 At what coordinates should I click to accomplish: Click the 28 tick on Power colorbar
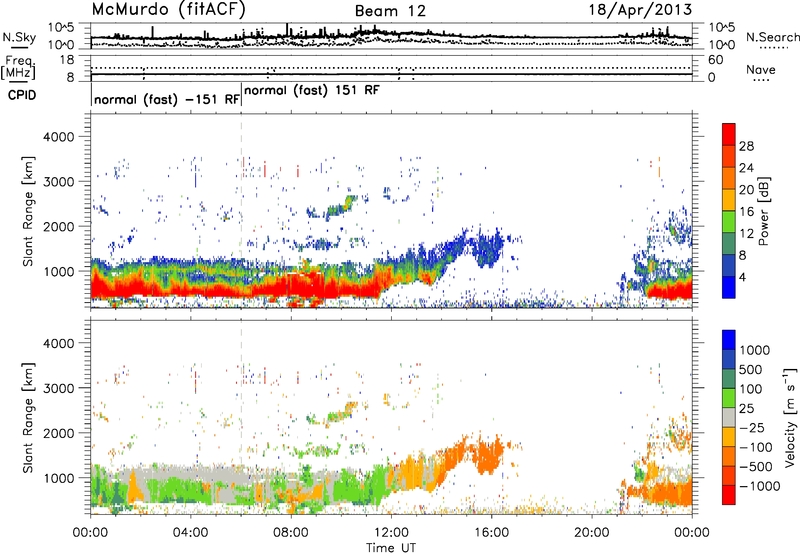click(x=746, y=146)
